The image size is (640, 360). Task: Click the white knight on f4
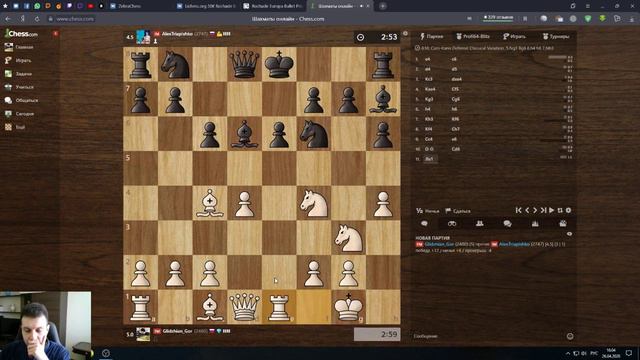313,203
